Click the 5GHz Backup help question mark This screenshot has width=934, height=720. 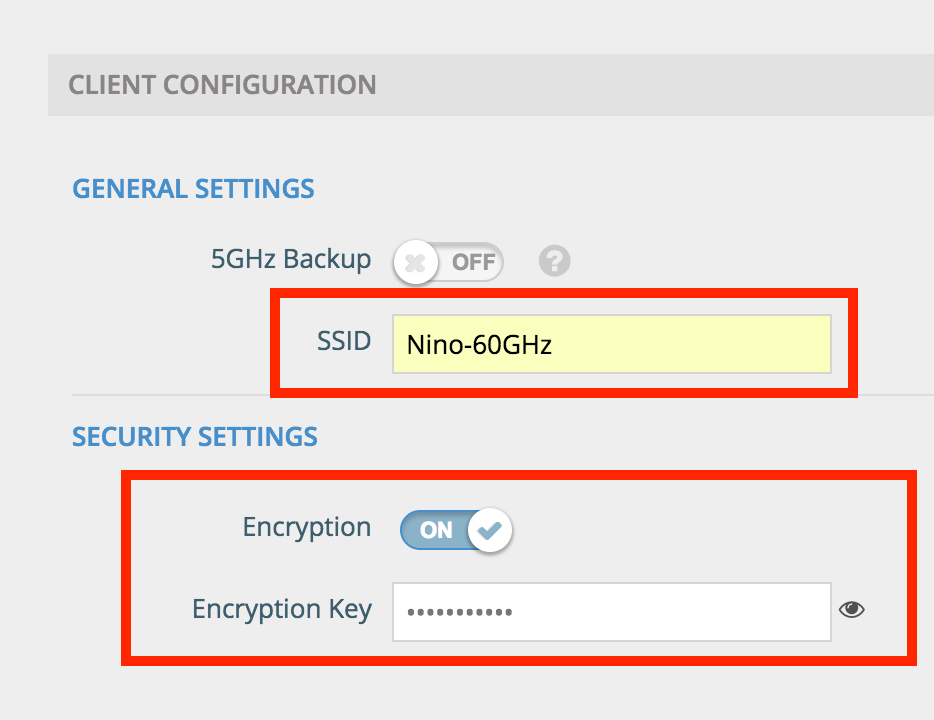click(555, 261)
